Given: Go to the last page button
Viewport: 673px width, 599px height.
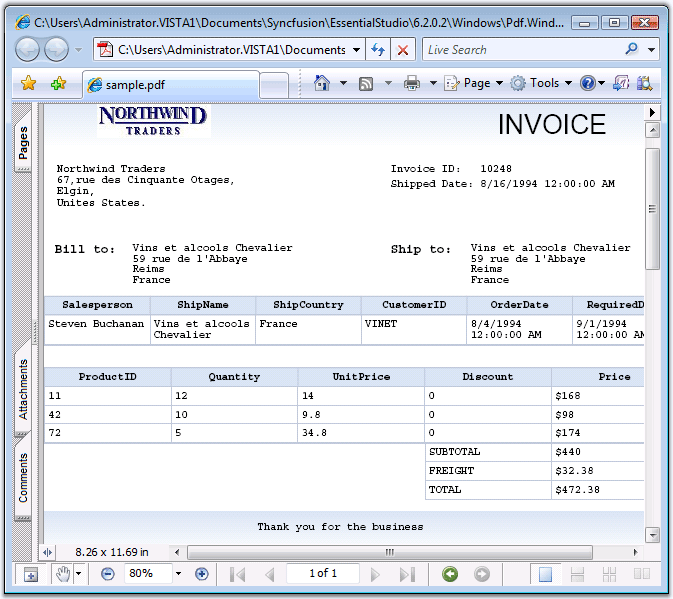Looking at the screenshot, I should (x=407, y=574).
